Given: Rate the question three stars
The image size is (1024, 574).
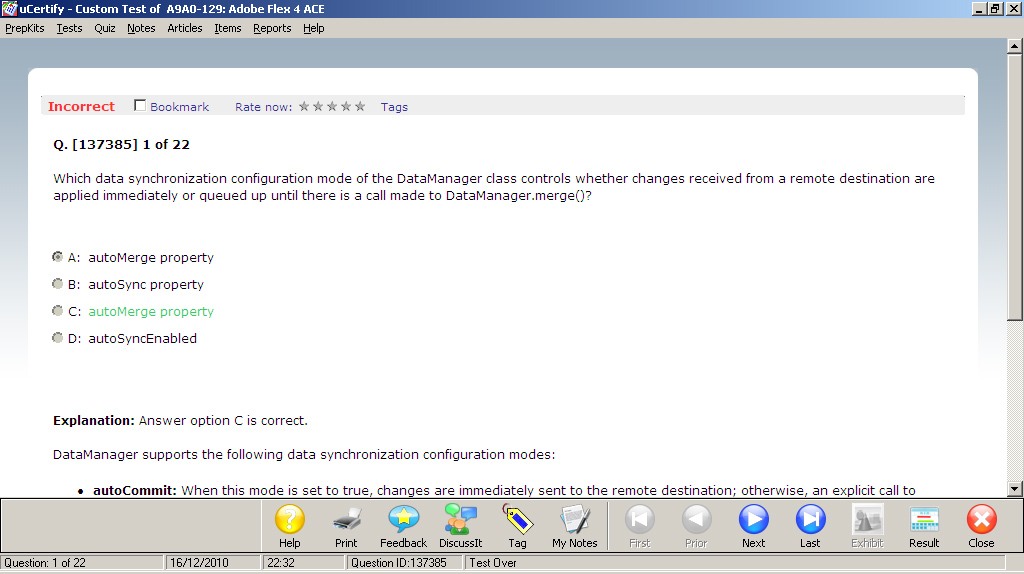Looking at the screenshot, I should click(x=332, y=106).
